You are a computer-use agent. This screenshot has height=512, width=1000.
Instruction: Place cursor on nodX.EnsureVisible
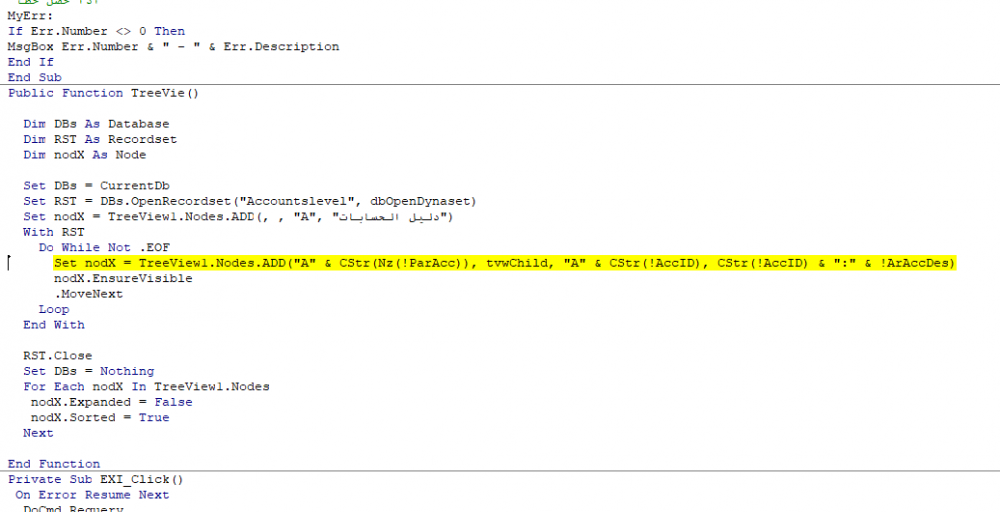point(123,279)
